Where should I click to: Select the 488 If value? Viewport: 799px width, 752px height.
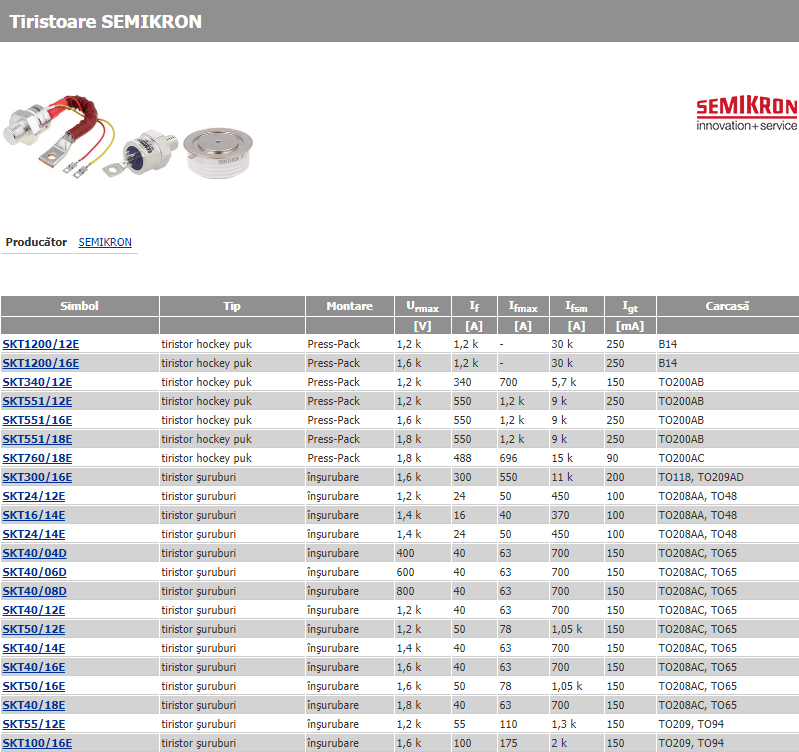(x=462, y=458)
